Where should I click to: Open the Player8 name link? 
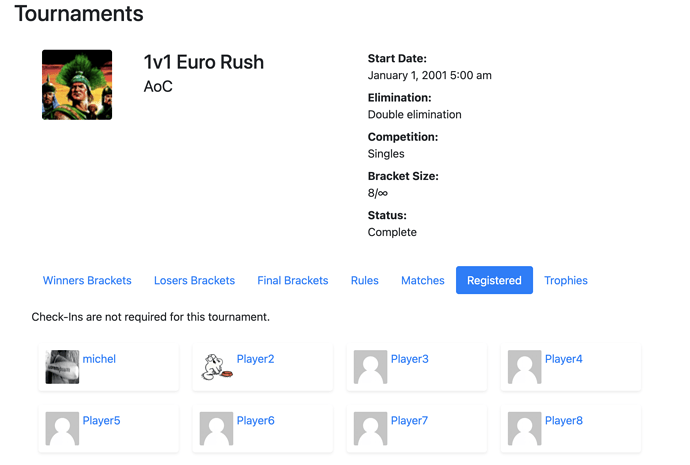[564, 421]
